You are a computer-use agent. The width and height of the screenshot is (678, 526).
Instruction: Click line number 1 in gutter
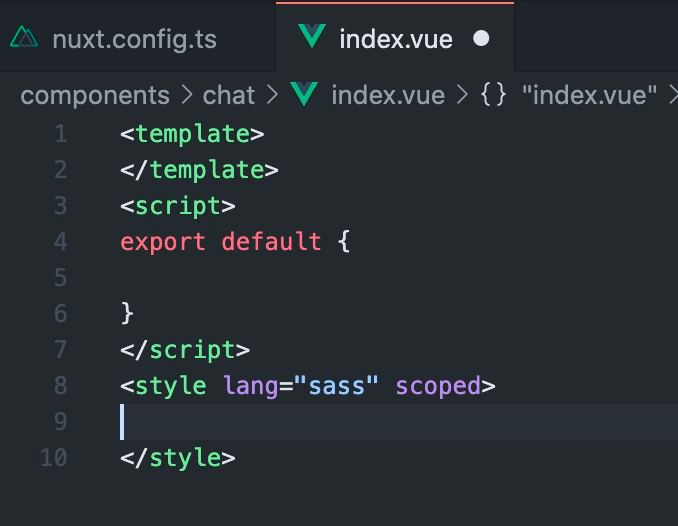point(61,134)
